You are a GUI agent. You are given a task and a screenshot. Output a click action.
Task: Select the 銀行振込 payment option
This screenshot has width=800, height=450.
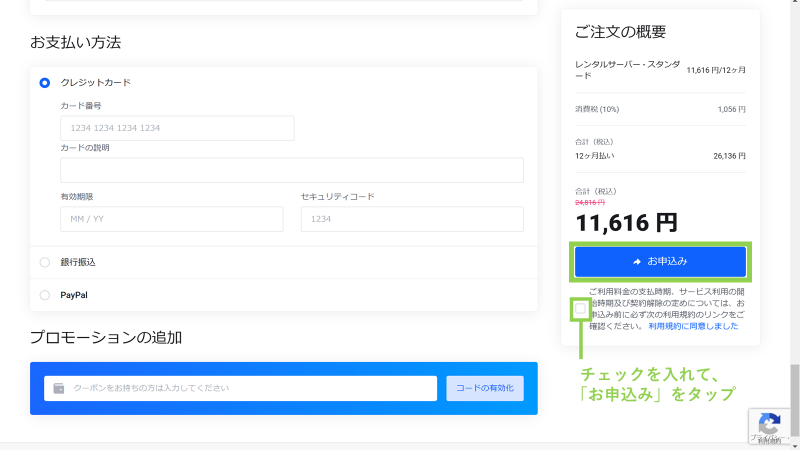point(44,262)
